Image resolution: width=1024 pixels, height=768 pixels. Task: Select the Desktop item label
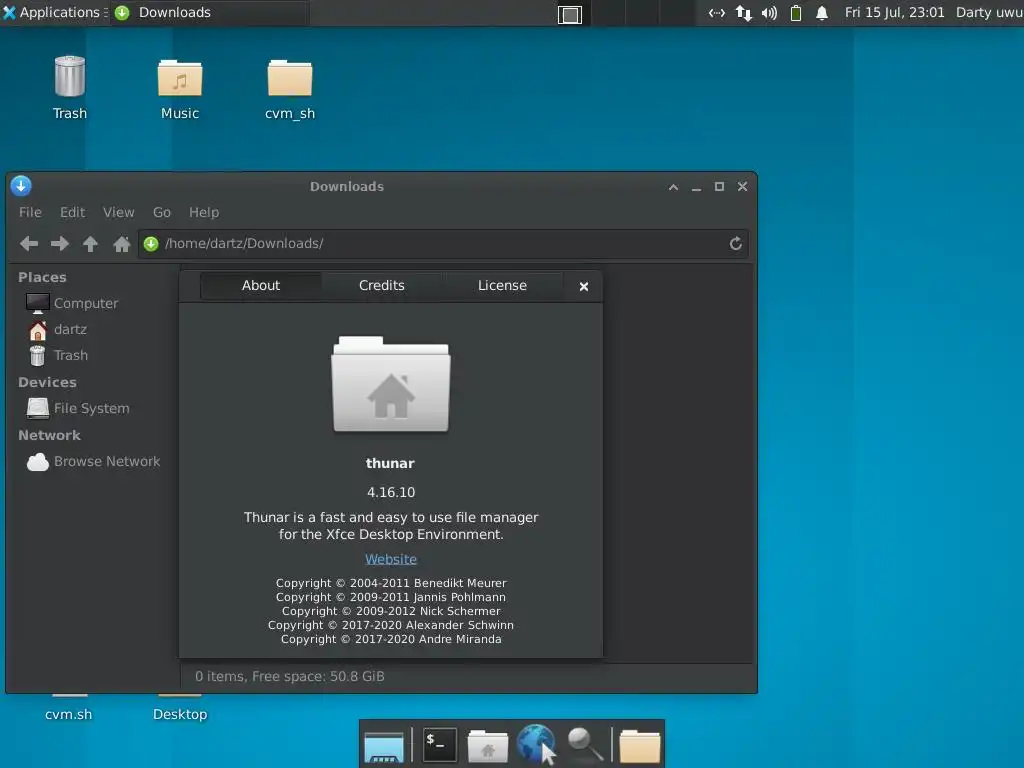[x=180, y=714]
